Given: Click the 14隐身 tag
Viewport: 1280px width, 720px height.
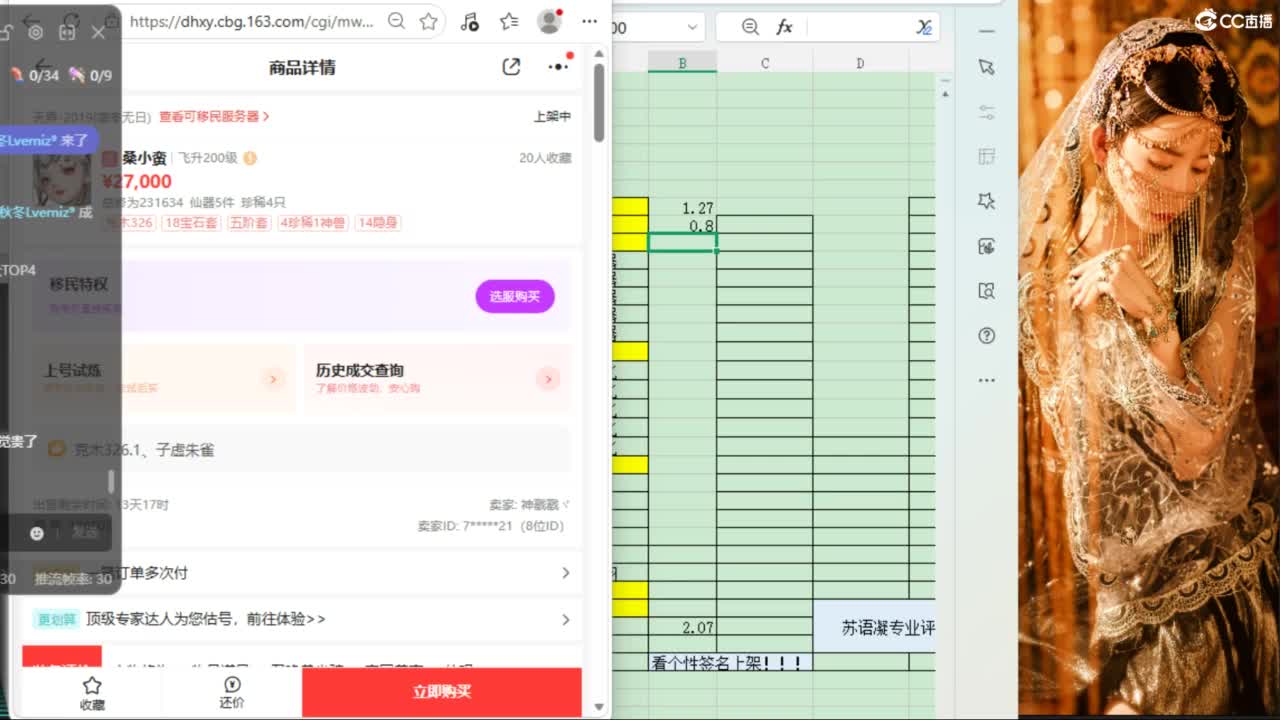Looking at the screenshot, I should (x=378, y=223).
